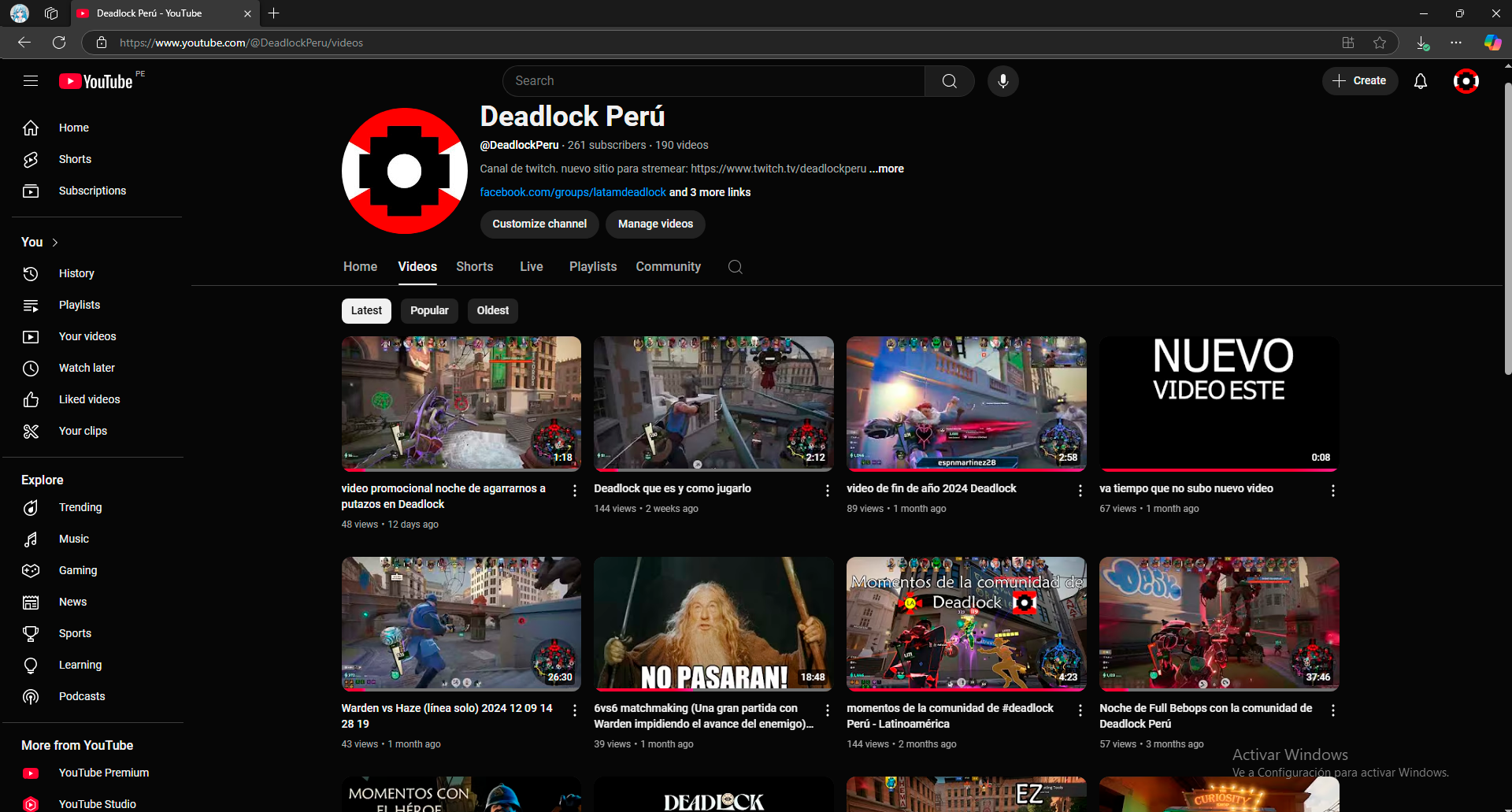Image resolution: width=1512 pixels, height=812 pixels.
Task: Open NUEVO VIDEO ESTE thumbnail
Action: point(1219,403)
